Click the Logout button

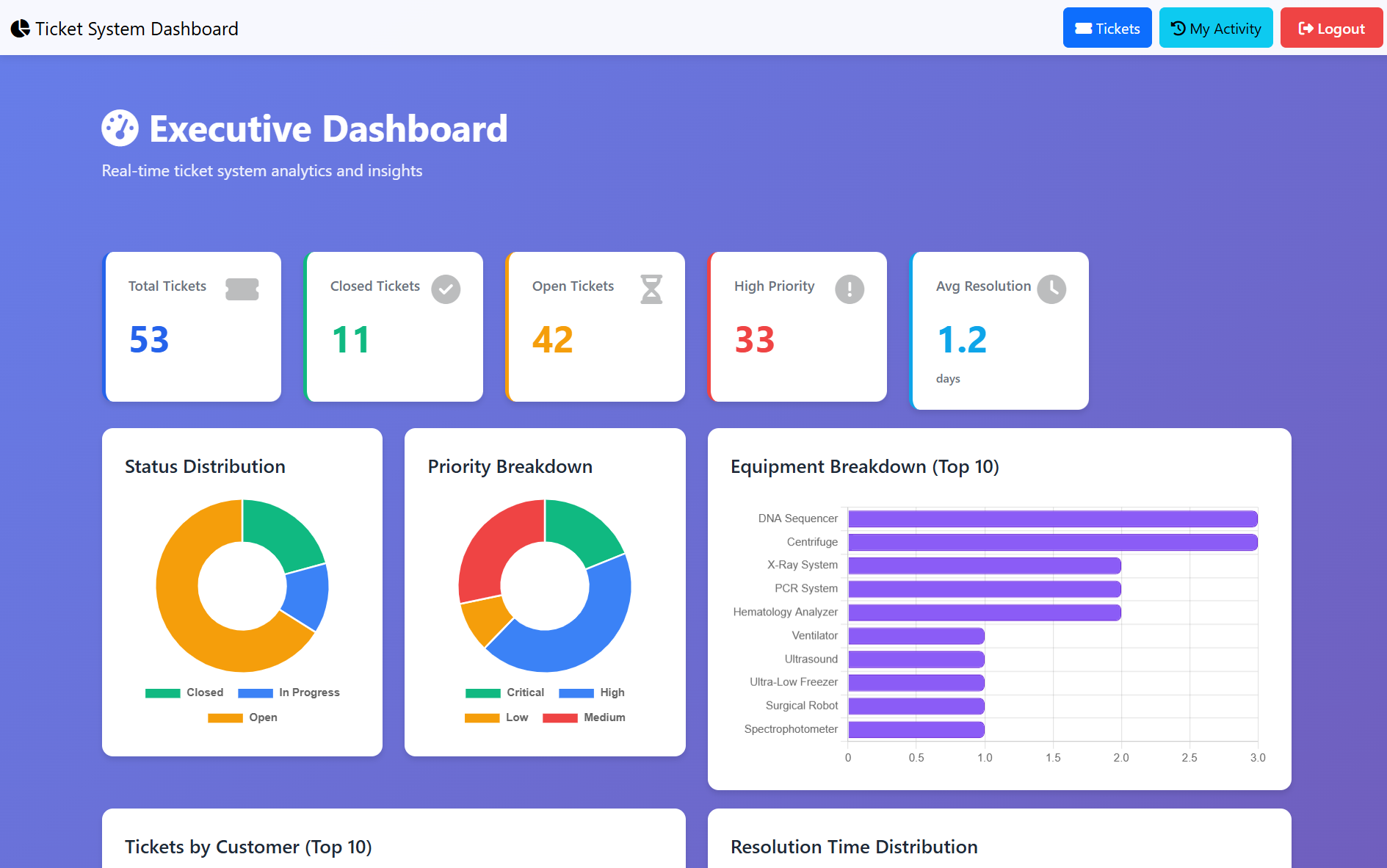(x=1331, y=28)
